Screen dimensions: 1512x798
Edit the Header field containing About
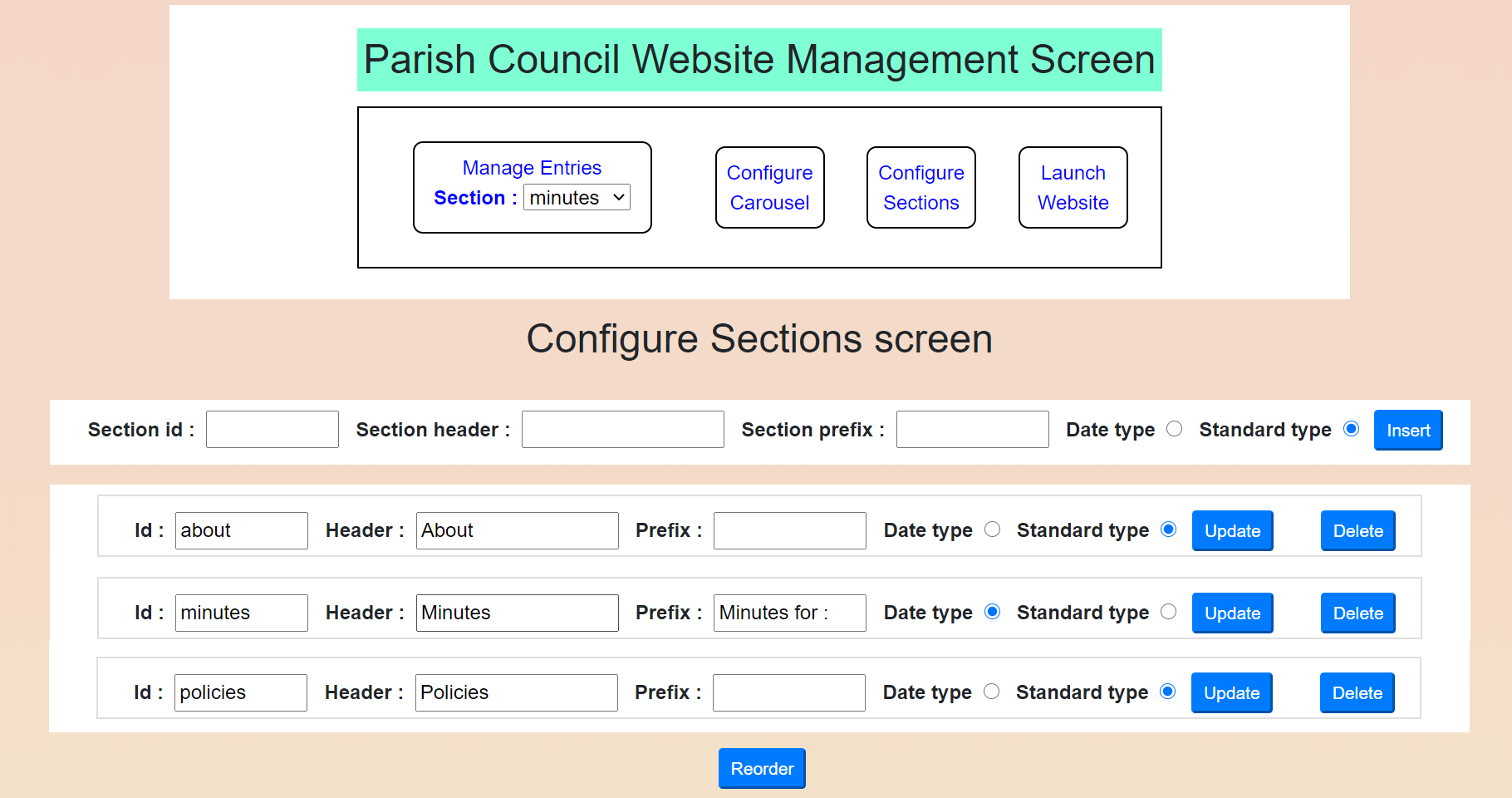tap(517, 530)
